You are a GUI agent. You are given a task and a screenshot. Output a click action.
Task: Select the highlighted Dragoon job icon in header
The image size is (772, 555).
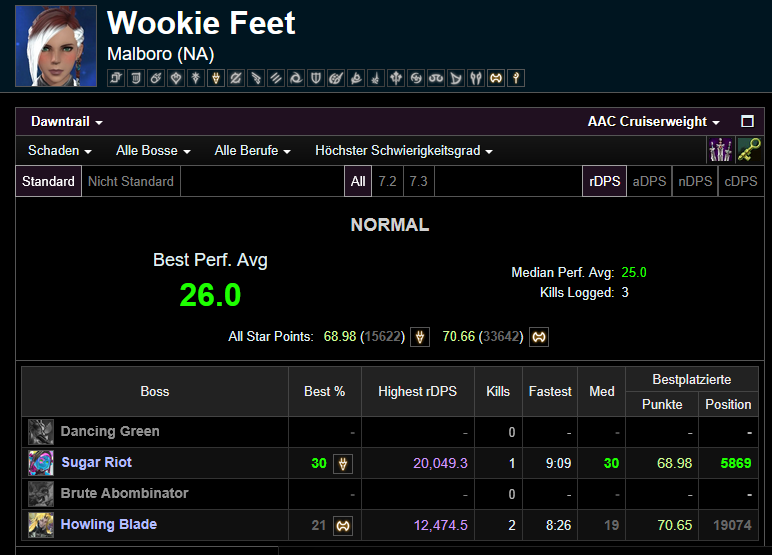point(216,78)
